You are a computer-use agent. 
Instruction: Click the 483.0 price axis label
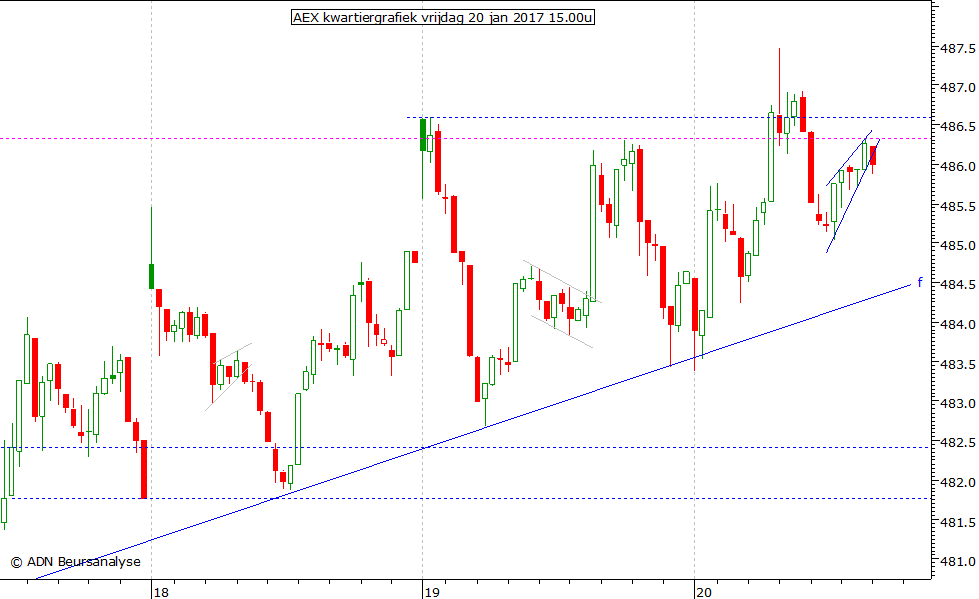958,403
